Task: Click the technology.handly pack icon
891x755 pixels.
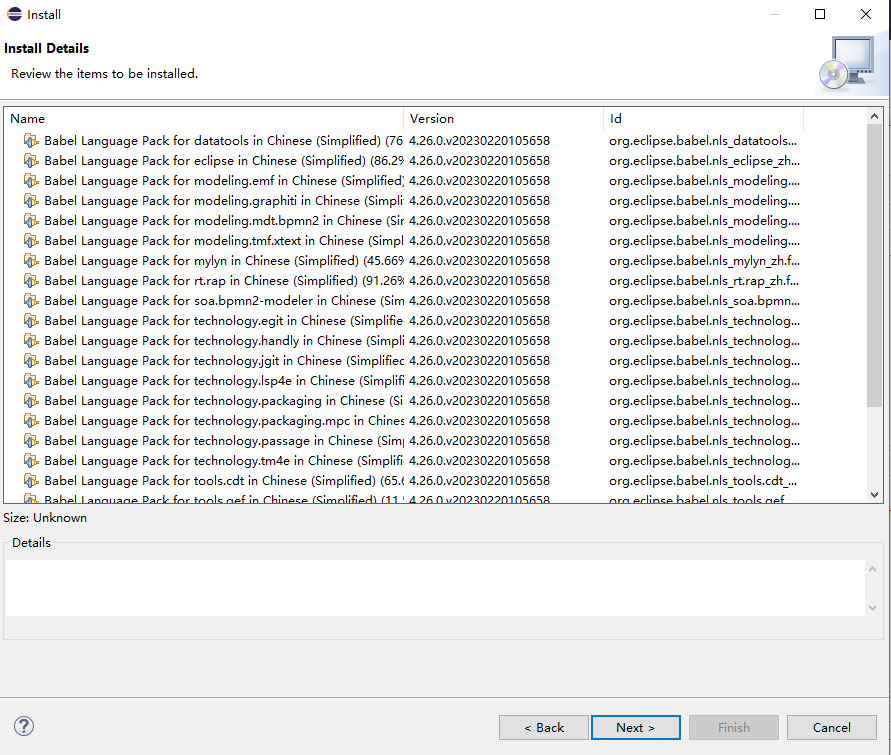Action: (31, 340)
